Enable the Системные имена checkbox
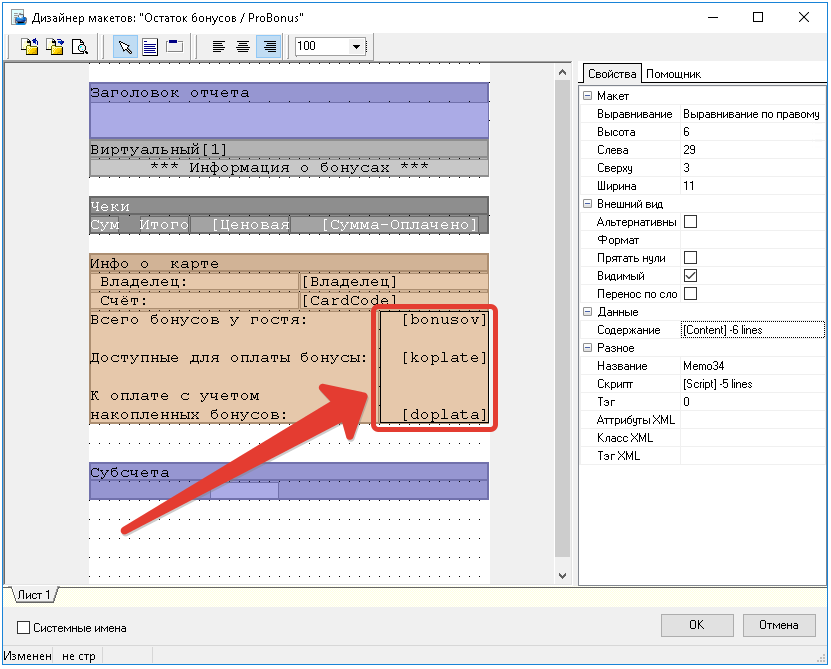This screenshot has width=831, height=669. coord(23,628)
